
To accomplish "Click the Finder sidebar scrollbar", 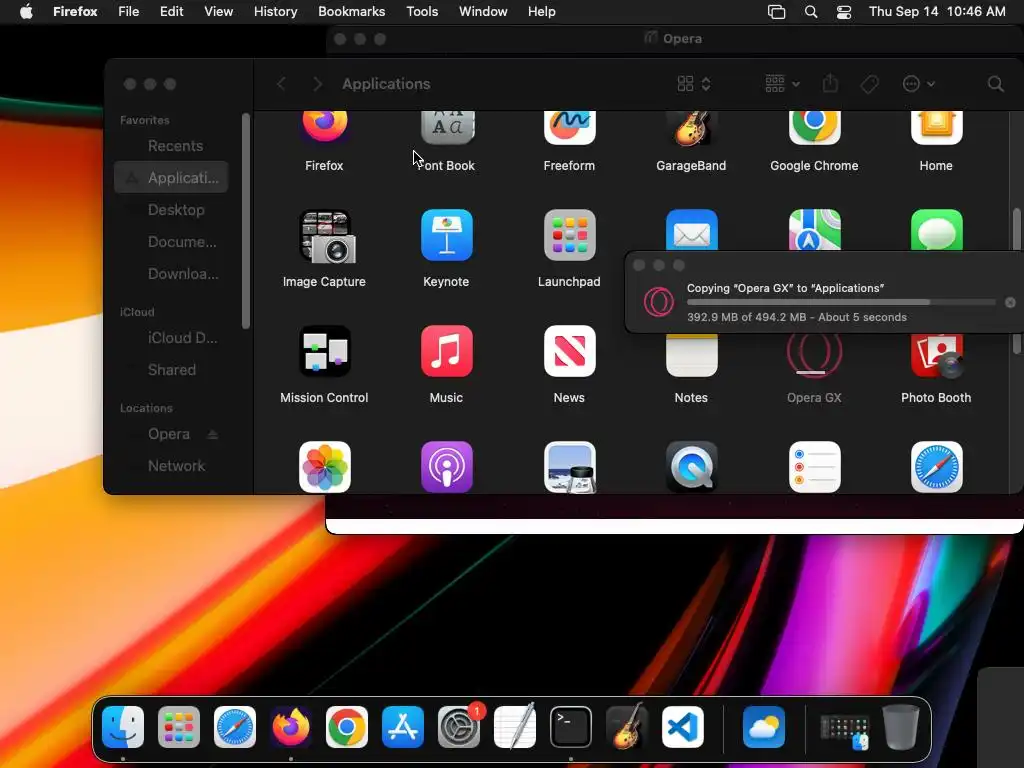I will [246, 221].
